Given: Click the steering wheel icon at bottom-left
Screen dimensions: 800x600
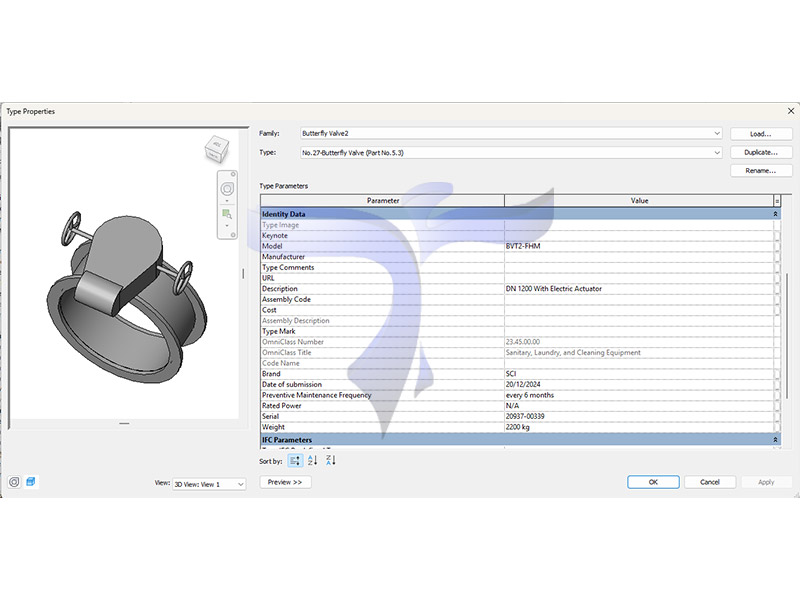Looking at the screenshot, I should pos(14,482).
